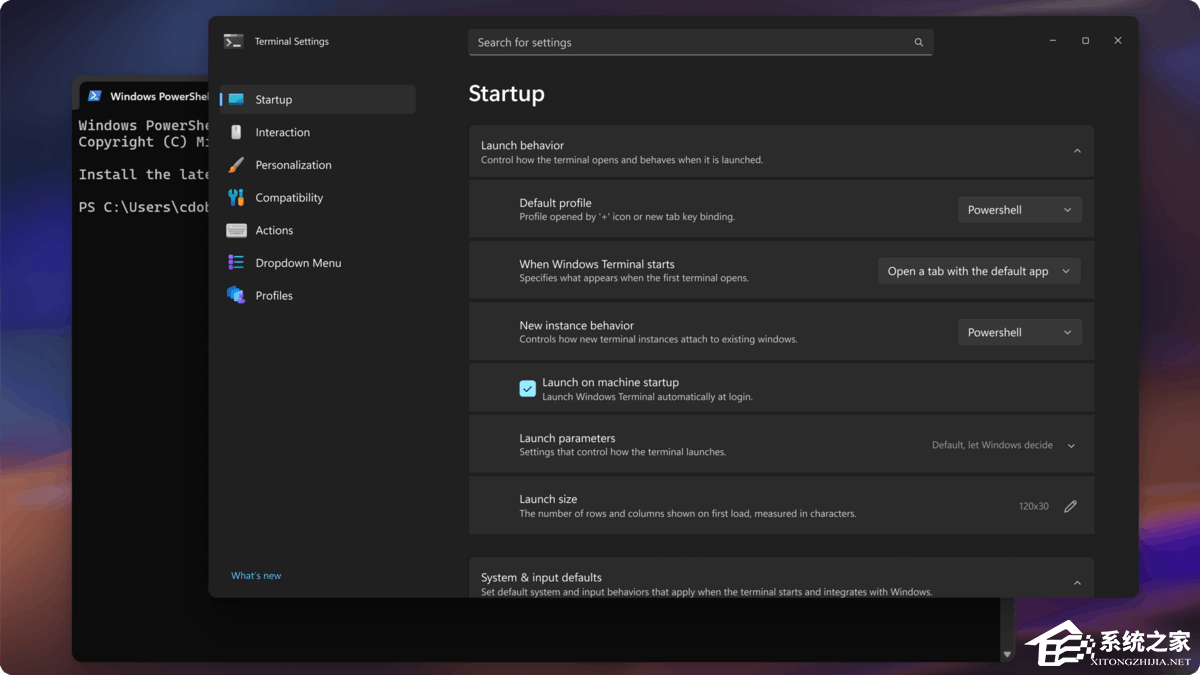
Task: Click the 120x30 launch size value
Action: (1034, 506)
